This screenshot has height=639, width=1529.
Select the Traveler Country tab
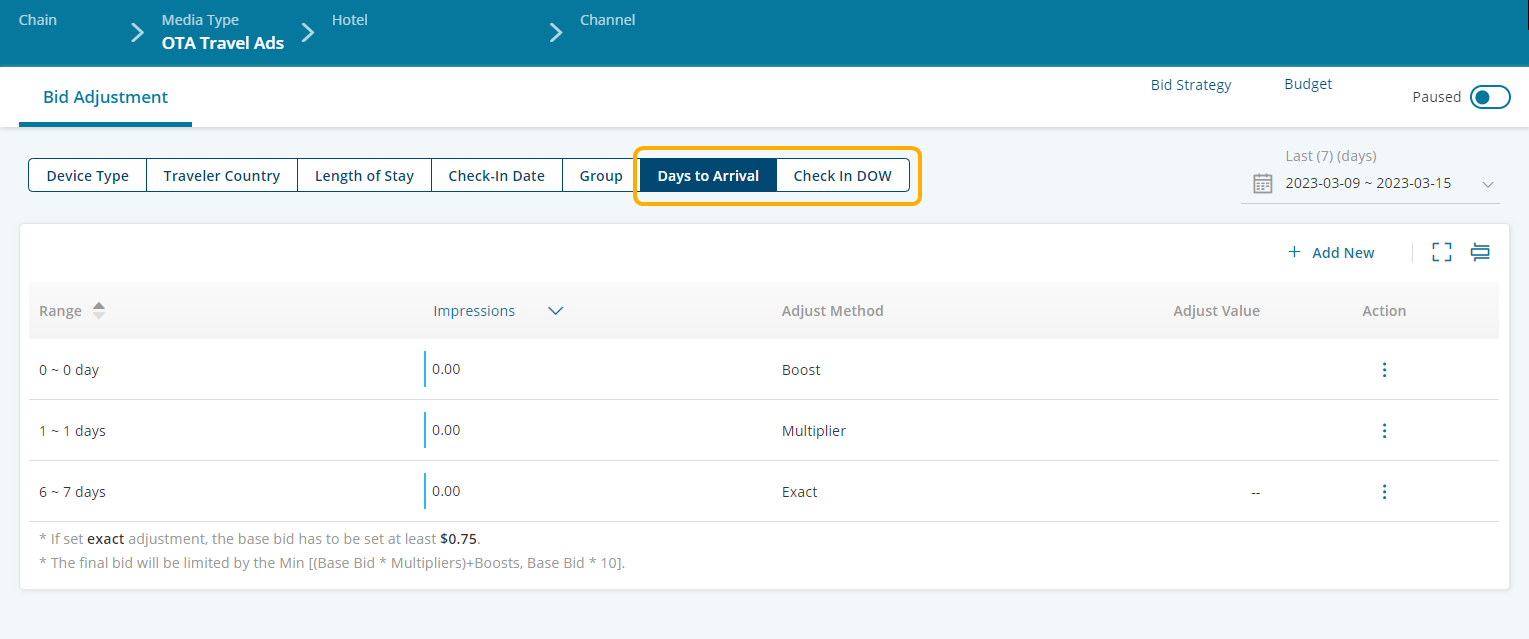pyautogui.click(x=222, y=176)
